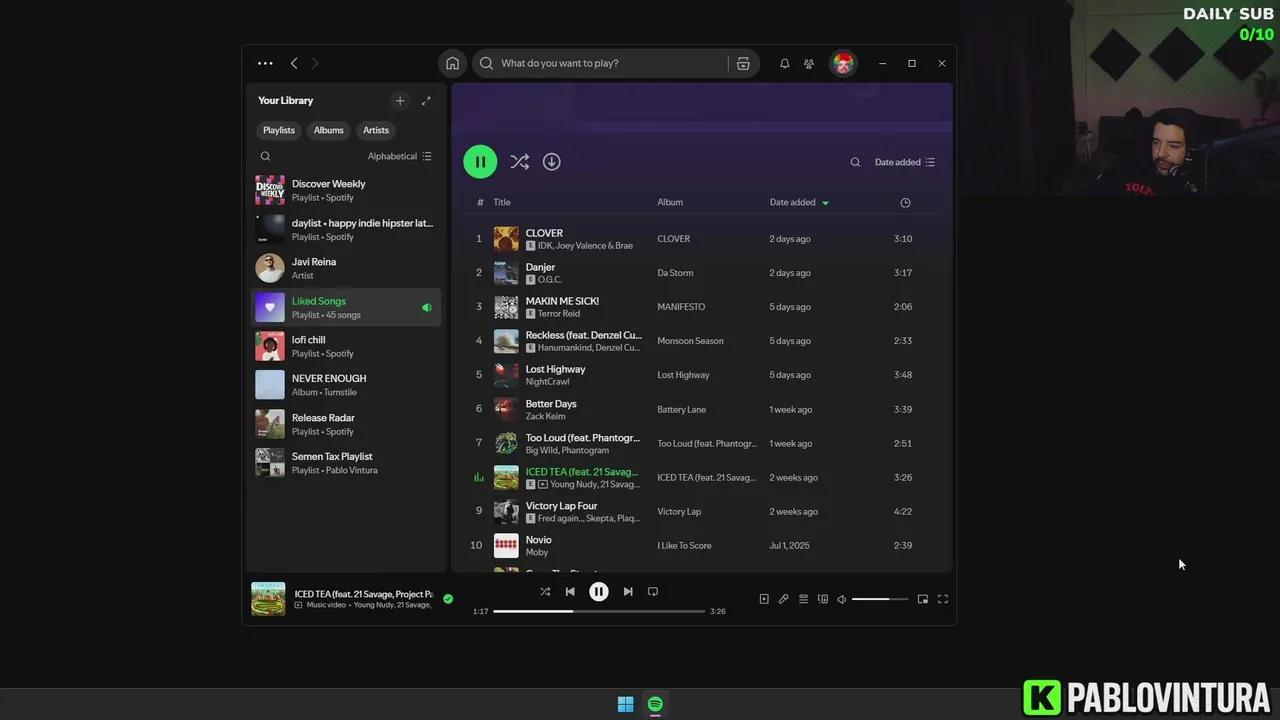Search within Your Library
This screenshot has height=720, width=1280.
pyautogui.click(x=265, y=156)
